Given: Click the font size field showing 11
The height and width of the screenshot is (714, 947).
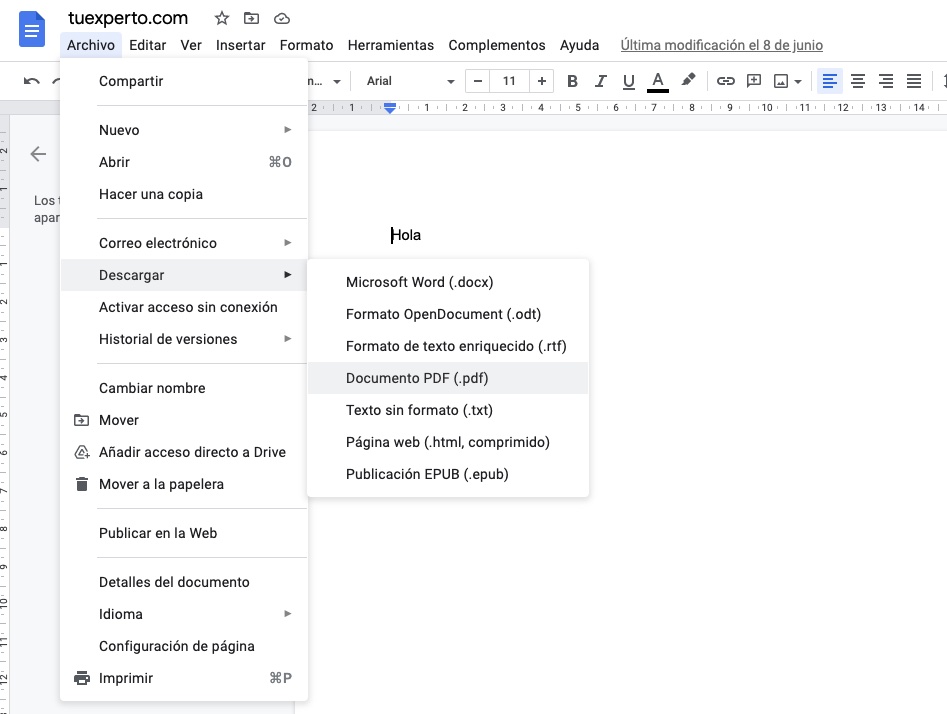Looking at the screenshot, I should [510, 81].
